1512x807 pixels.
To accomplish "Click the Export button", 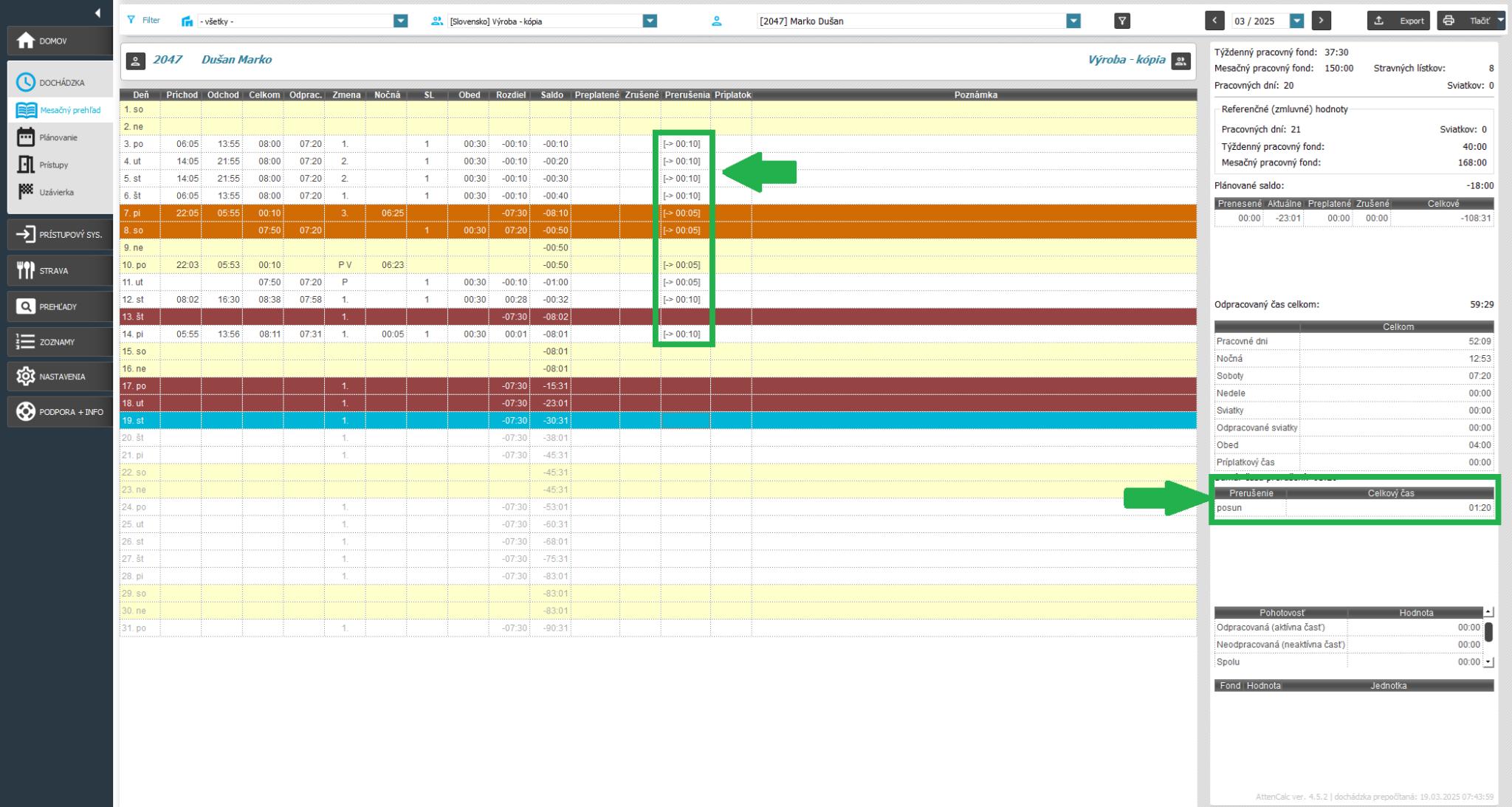I will point(1398,21).
